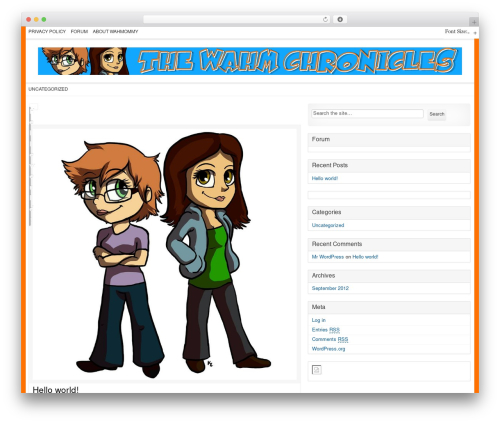Open the Entries RSS link
The image size is (500, 423).
pyautogui.click(x=326, y=330)
